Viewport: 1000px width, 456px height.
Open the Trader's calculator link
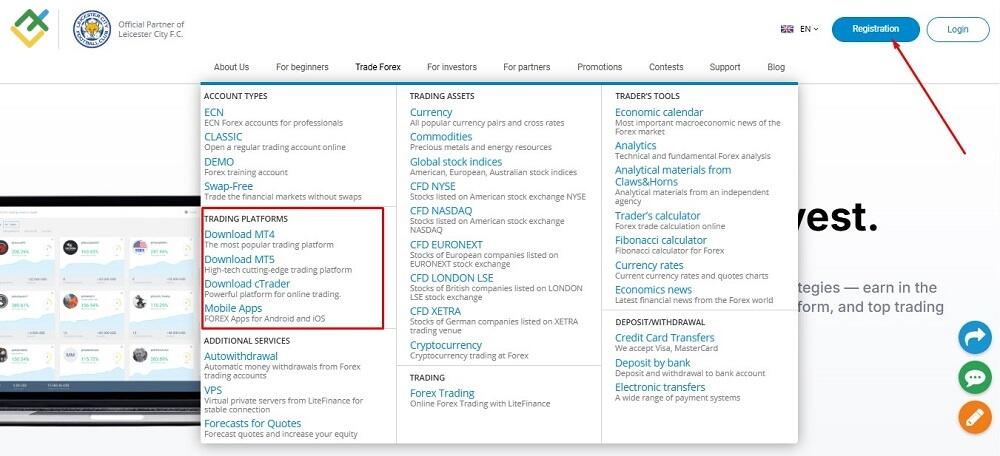coord(658,216)
